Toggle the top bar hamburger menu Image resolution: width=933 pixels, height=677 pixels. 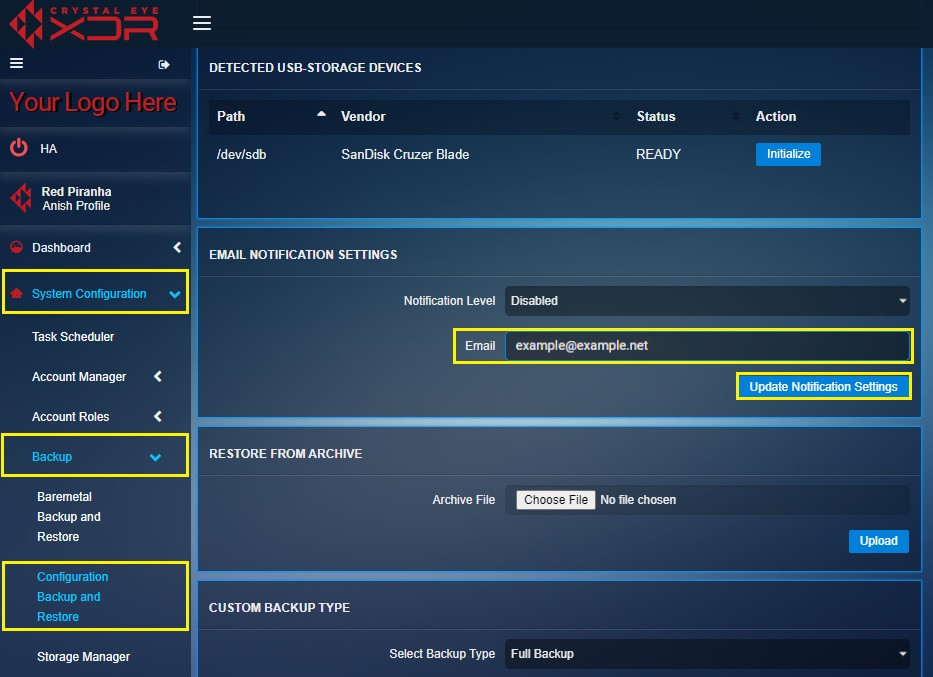202,23
